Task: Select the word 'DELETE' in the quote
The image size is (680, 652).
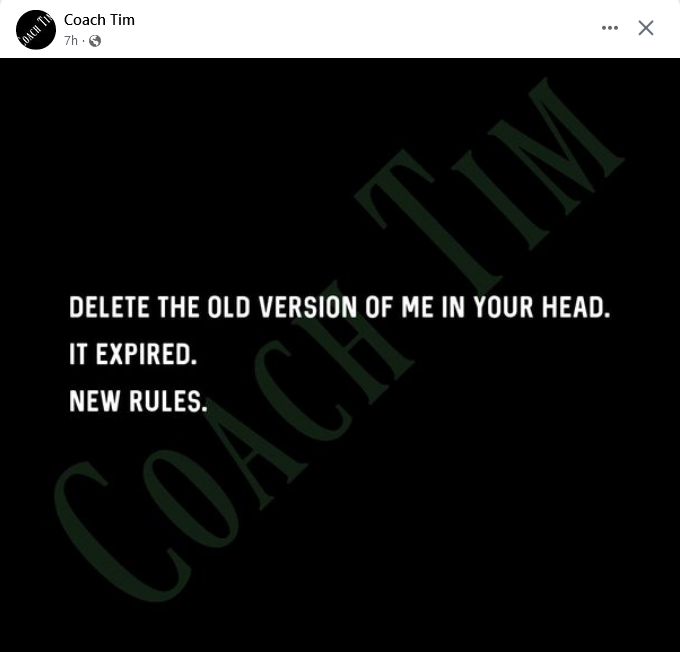Action: pyautogui.click(x=109, y=307)
